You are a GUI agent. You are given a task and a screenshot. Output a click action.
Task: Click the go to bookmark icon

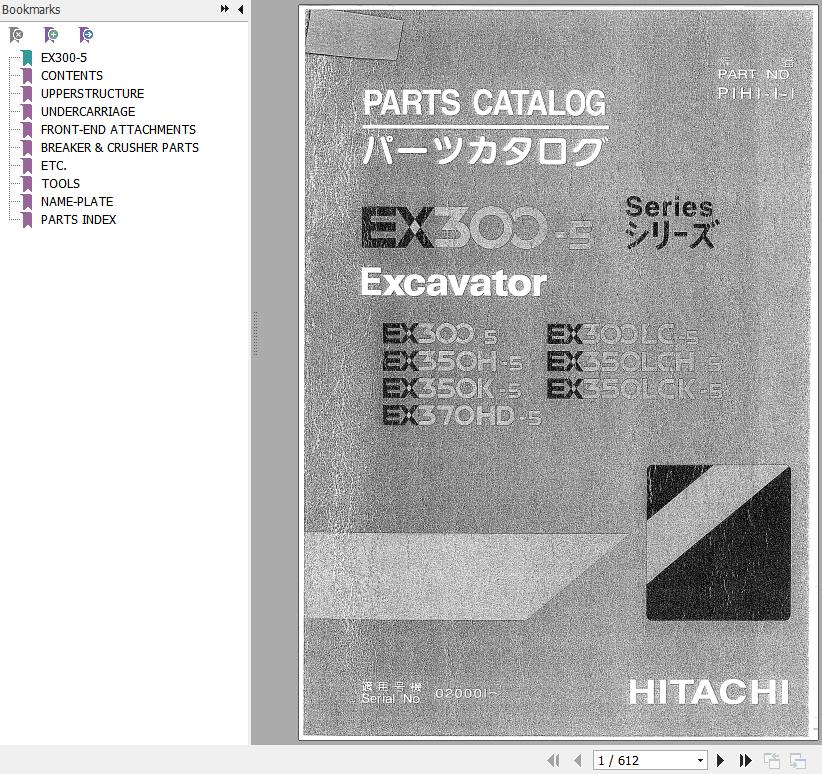point(86,35)
